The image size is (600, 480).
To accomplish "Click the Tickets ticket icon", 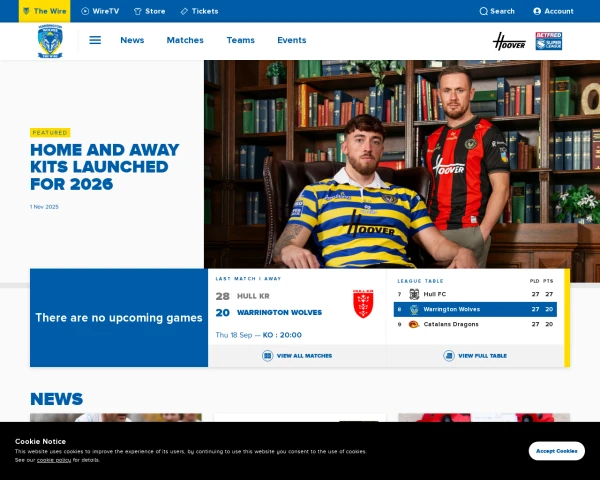I will 184,11.
